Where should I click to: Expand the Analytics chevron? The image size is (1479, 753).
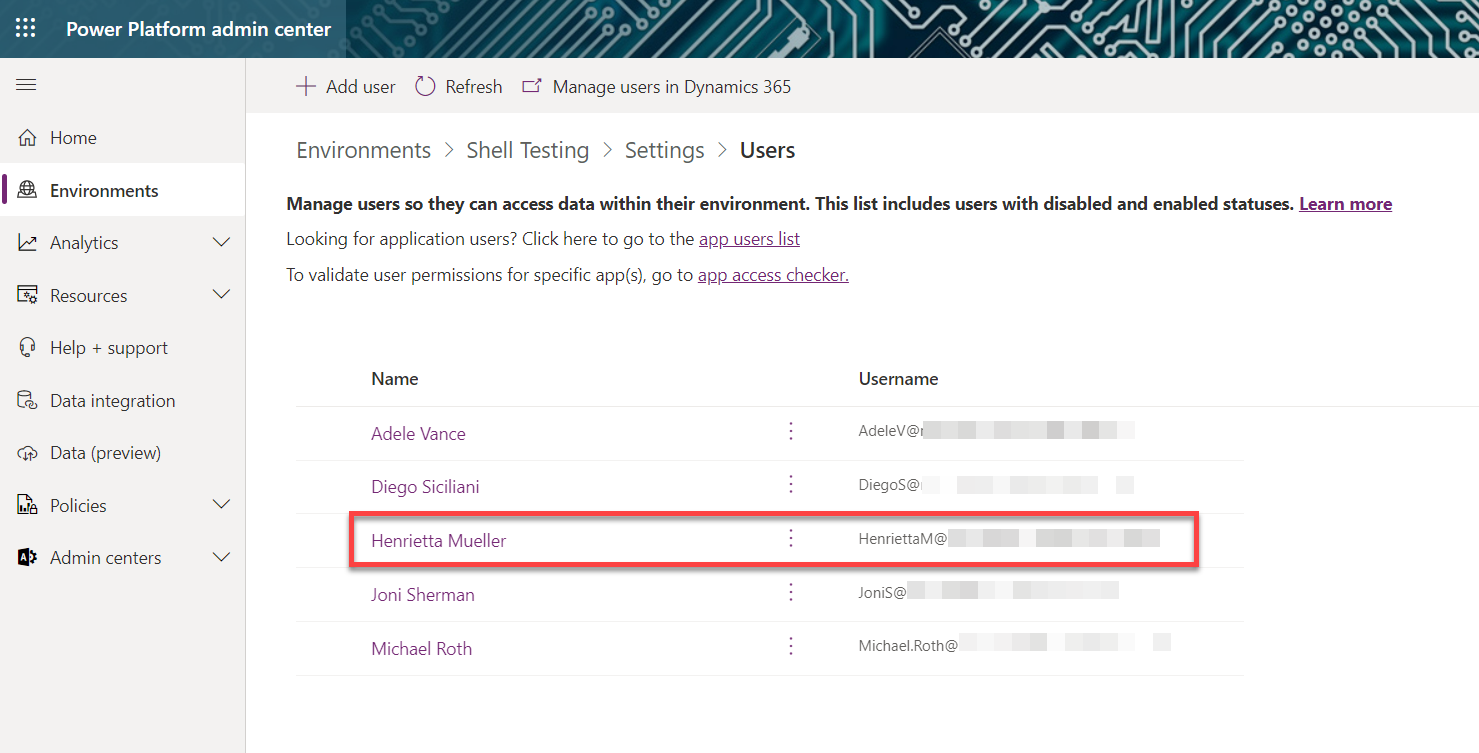[222, 242]
